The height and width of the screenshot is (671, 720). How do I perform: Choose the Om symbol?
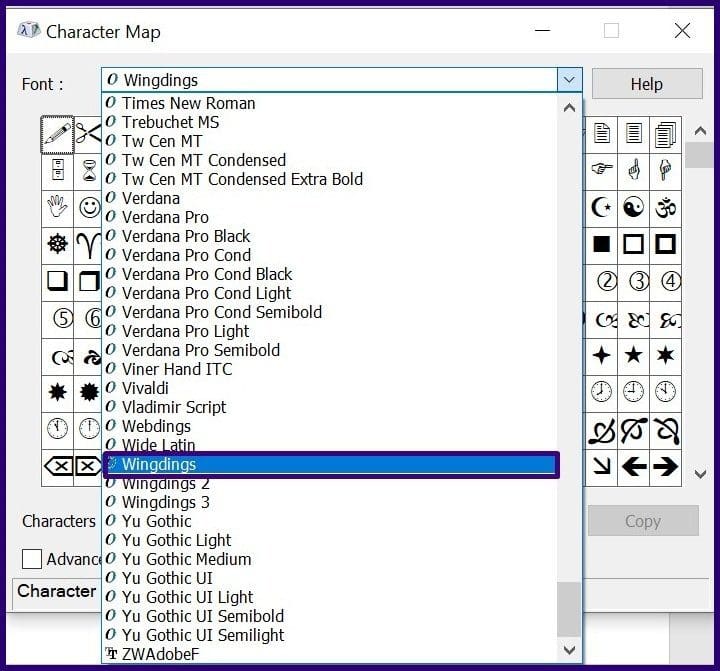tap(665, 208)
